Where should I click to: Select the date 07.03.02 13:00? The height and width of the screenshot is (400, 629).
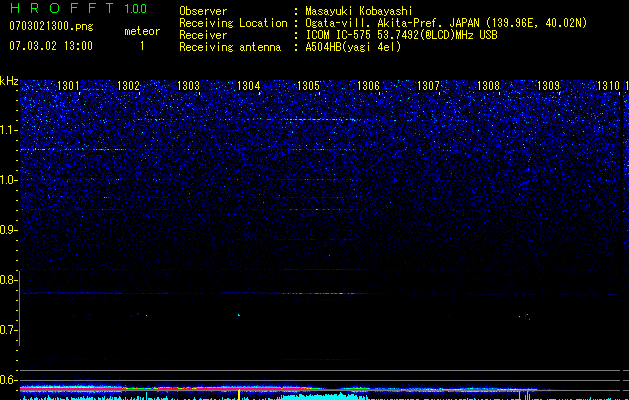point(51,45)
